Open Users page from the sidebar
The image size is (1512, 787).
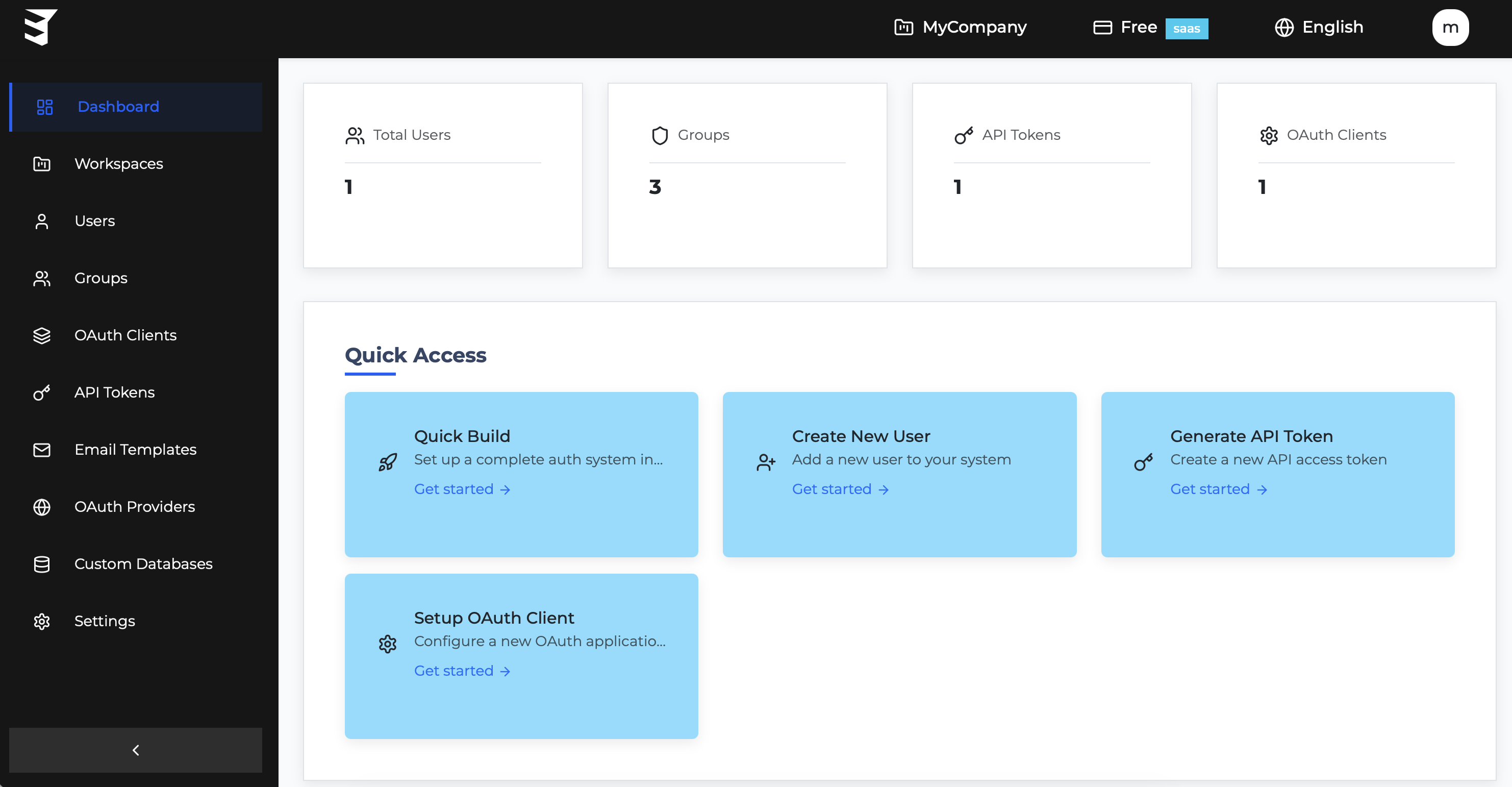pyautogui.click(x=136, y=222)
